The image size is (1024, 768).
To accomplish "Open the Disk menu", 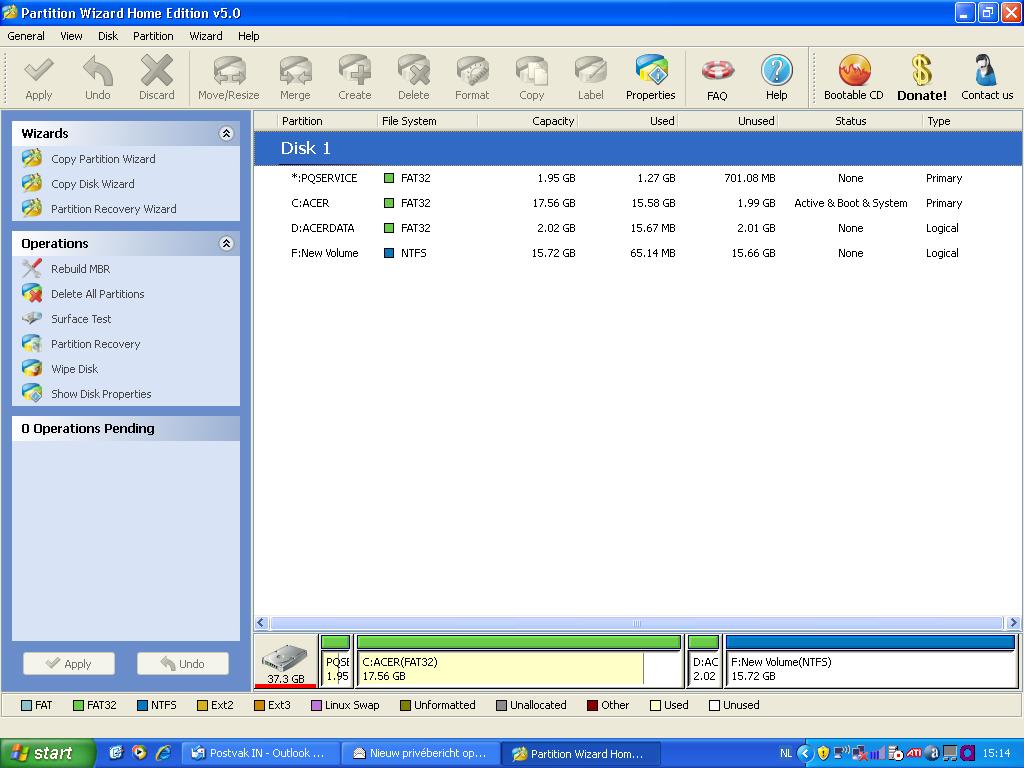I will tap(108, 36).
